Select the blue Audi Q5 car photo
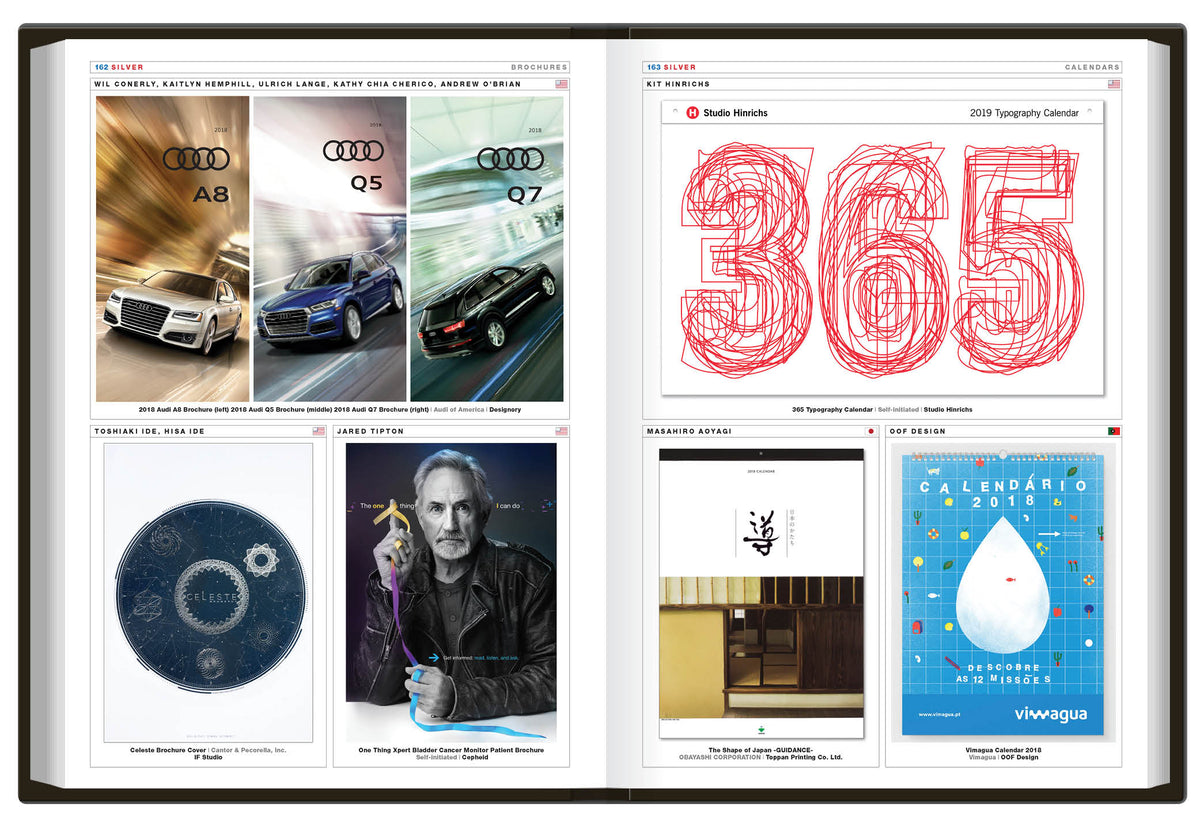The width and height of the screenshot is (1200, 830). coord(331,299)
